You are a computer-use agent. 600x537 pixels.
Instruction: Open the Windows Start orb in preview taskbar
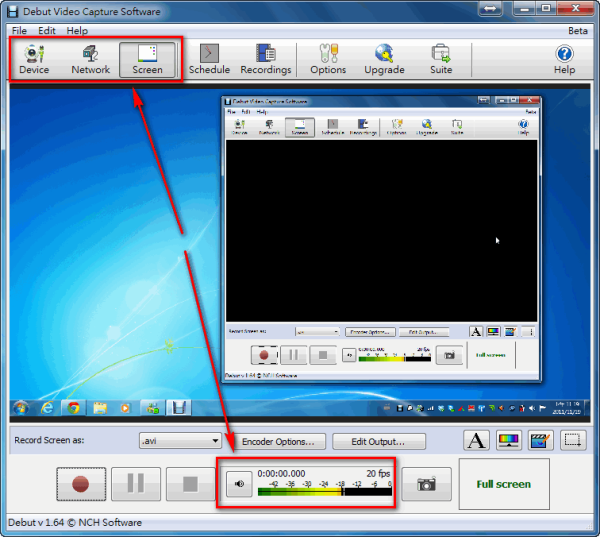pos(21,408)
